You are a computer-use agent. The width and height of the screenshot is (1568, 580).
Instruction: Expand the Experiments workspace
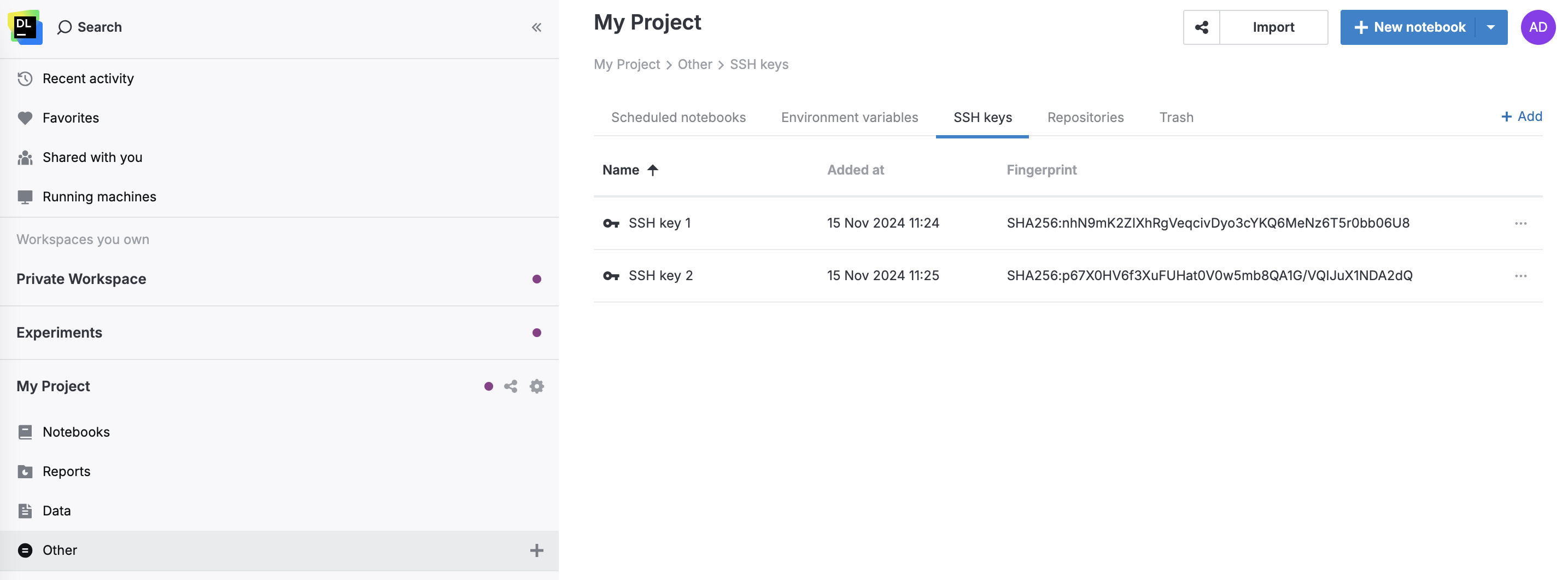60,333
